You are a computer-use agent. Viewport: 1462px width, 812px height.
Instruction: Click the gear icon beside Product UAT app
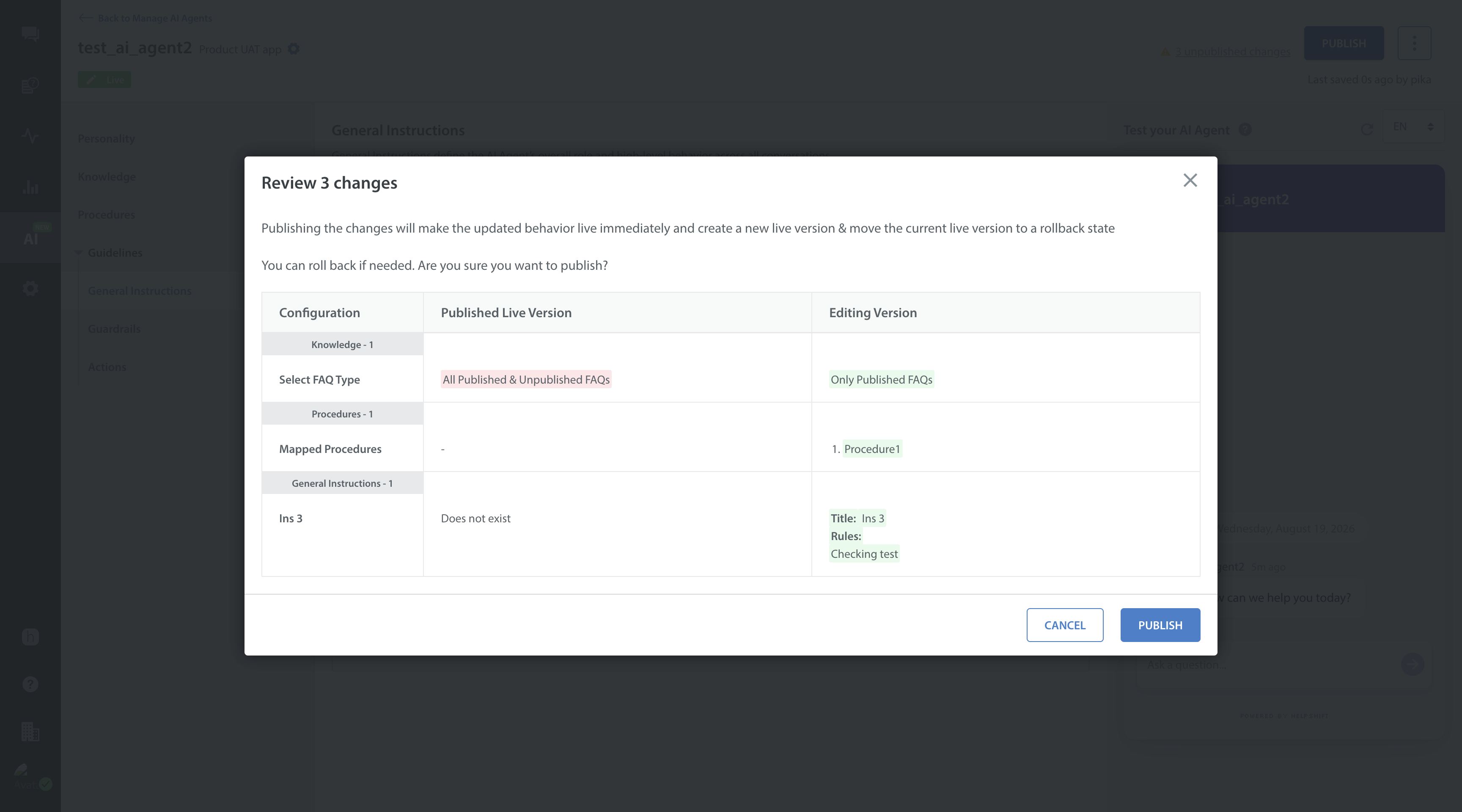[x=294, y=49]
